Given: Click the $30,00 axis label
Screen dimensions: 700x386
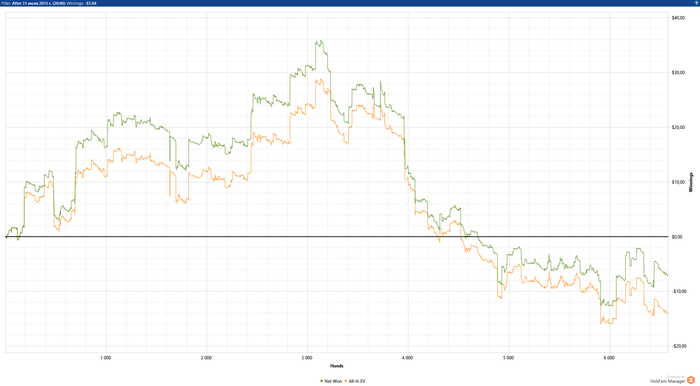Looking at the screenshot, I should (678, 73).
